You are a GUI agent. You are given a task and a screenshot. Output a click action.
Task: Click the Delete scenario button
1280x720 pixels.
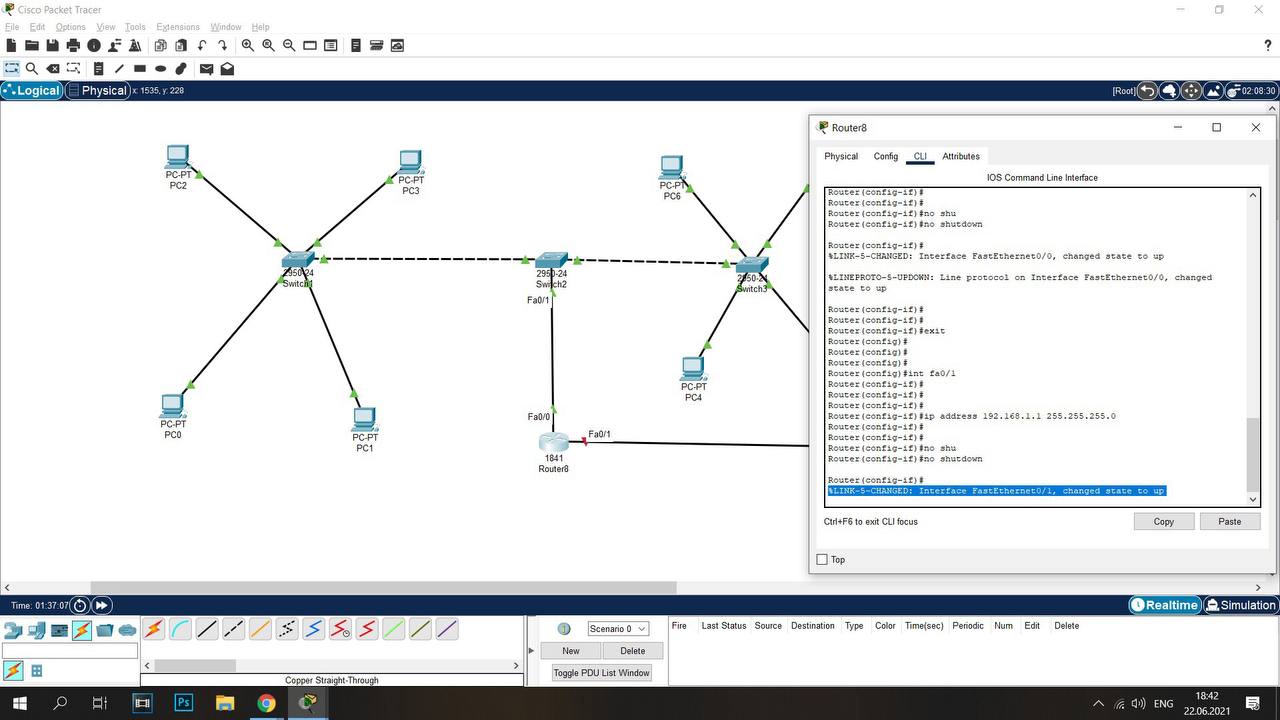coord(633,651)
